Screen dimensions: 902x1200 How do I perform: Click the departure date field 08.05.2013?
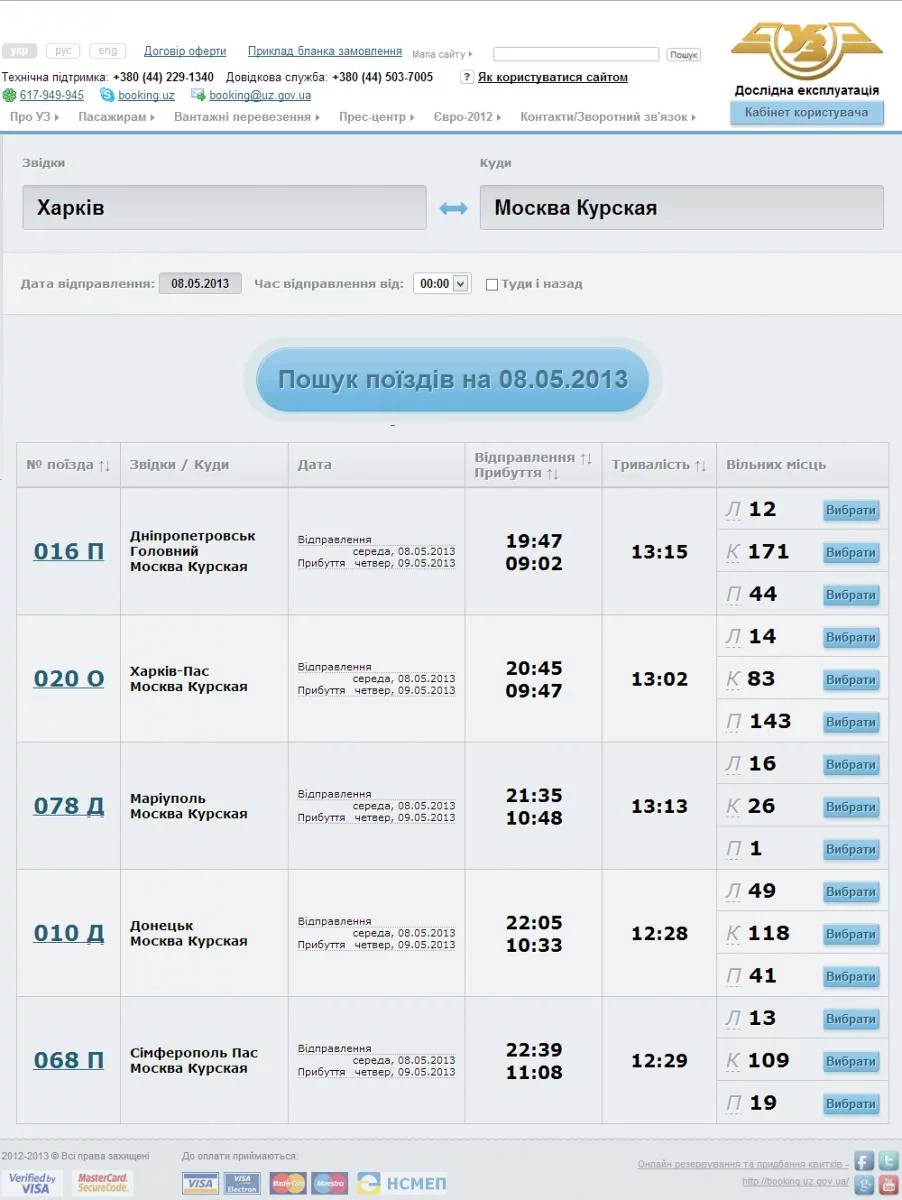(200, 284)
